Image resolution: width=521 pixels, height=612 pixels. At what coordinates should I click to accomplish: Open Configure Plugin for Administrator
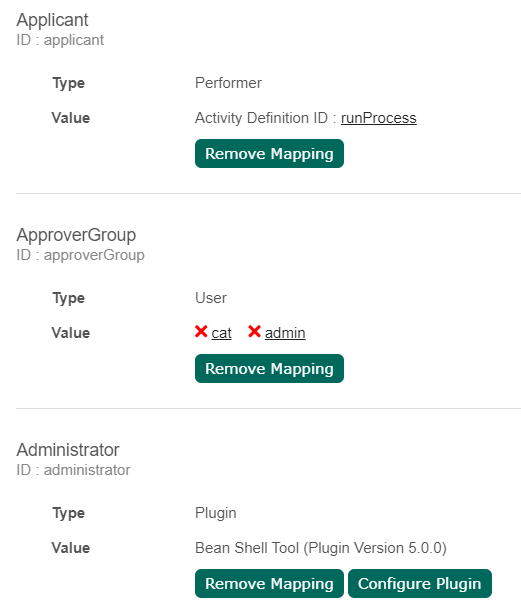[420, 584]
